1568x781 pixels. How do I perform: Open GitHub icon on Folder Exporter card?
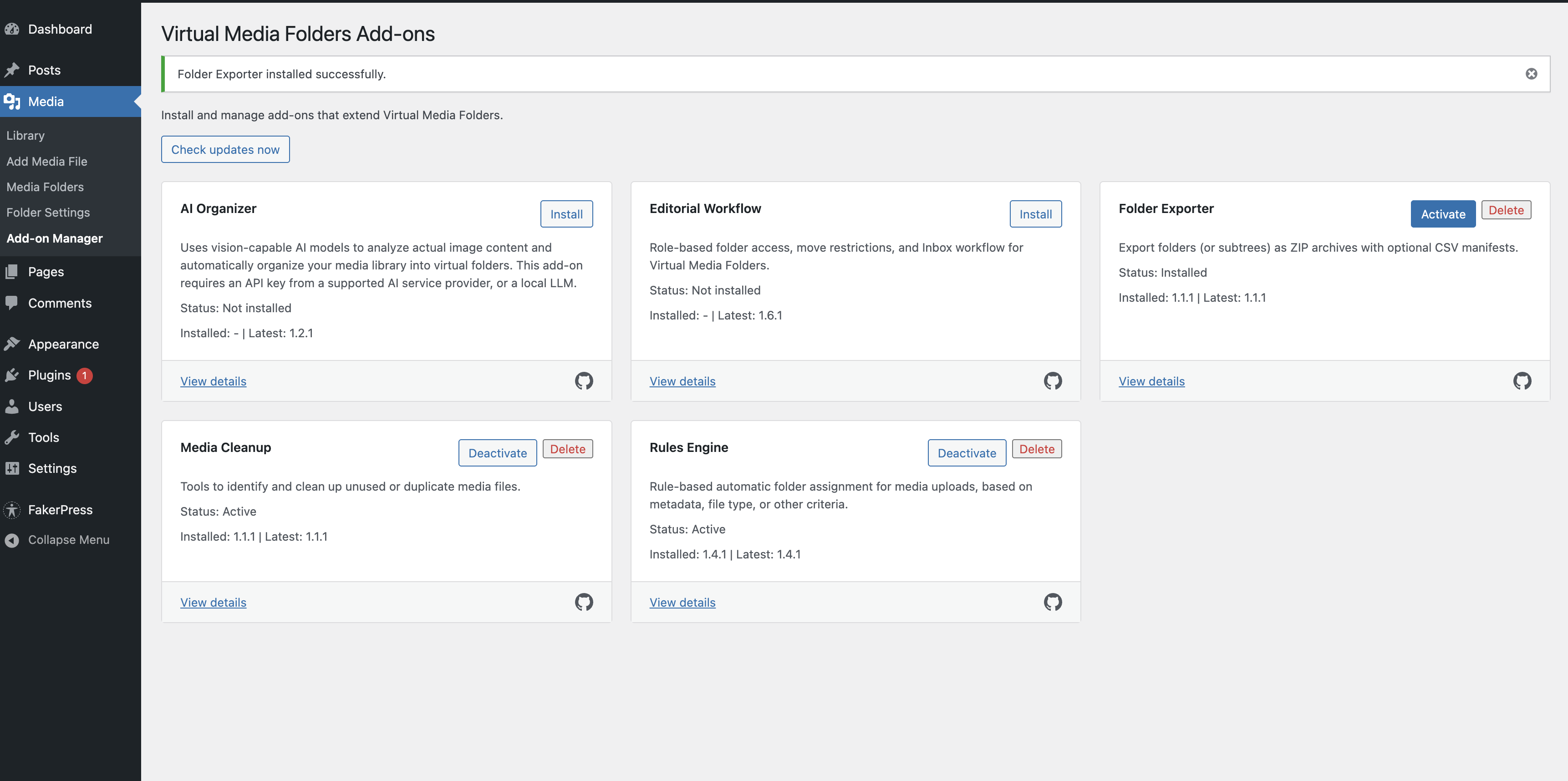(x=1522, y=381)
